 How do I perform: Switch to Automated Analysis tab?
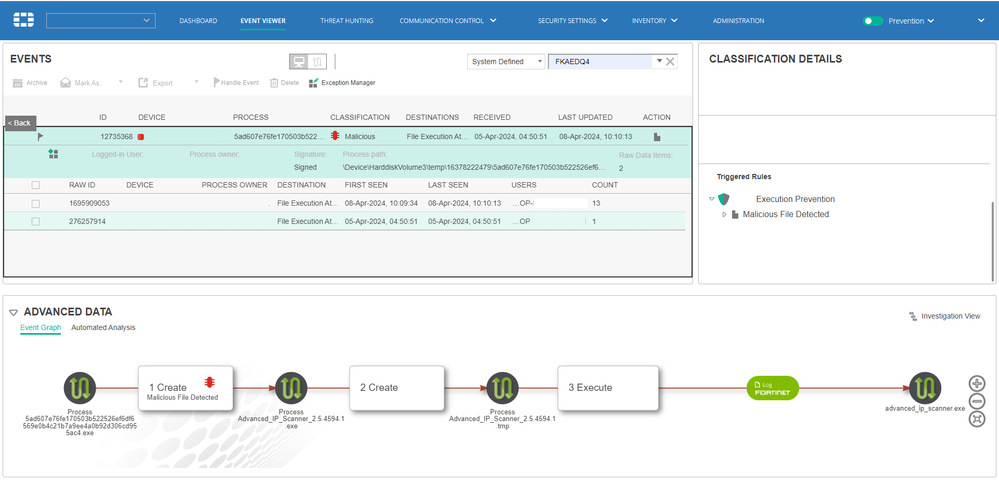click(103, 327)
